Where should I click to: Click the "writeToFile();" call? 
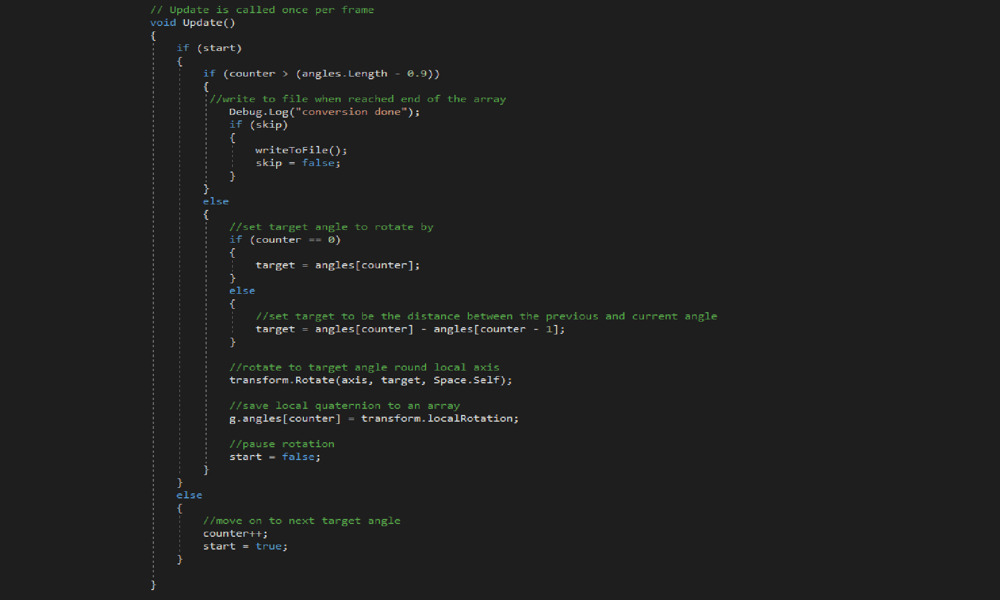[301, 150]
